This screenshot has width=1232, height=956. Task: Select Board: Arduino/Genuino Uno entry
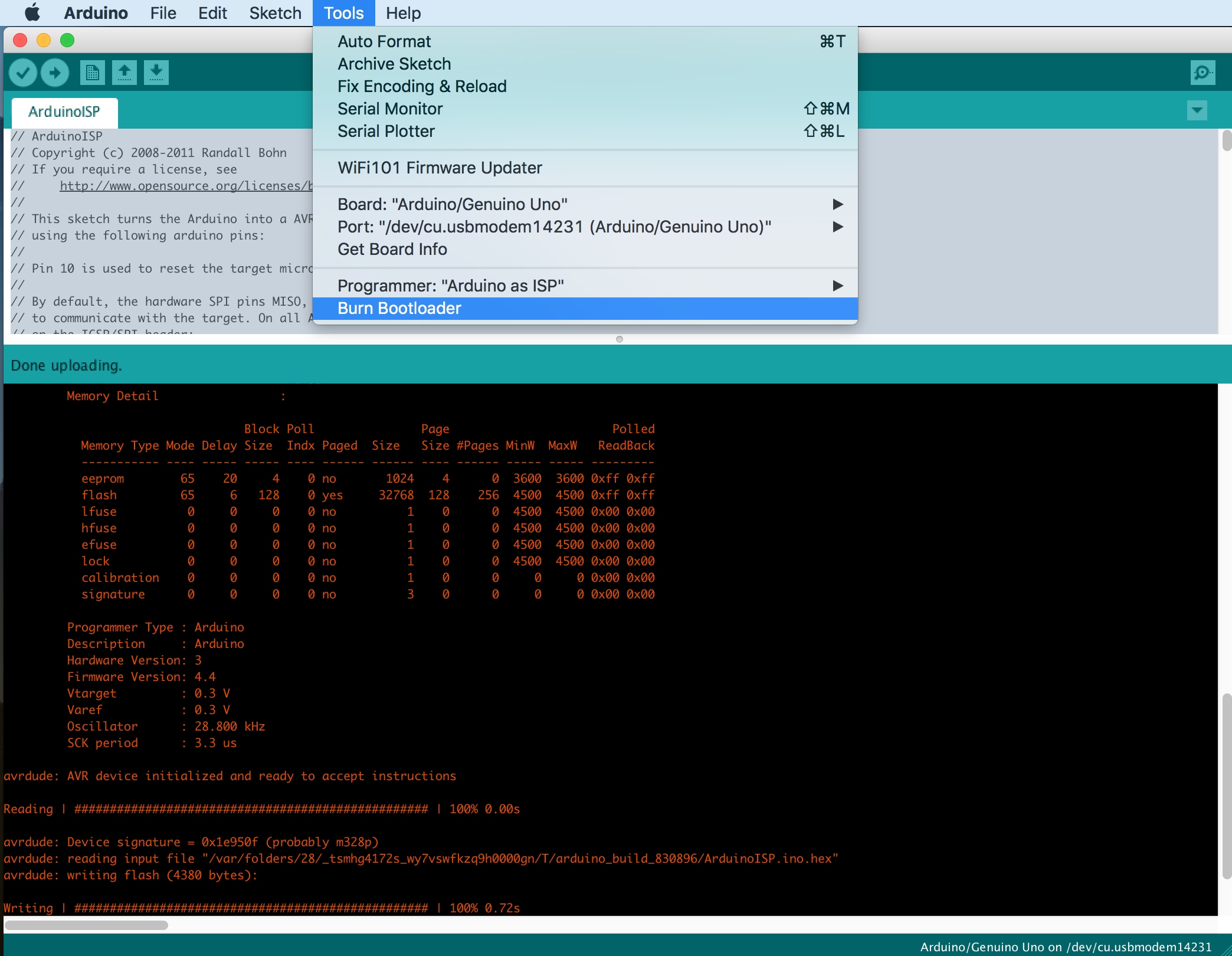coord(585,204)
